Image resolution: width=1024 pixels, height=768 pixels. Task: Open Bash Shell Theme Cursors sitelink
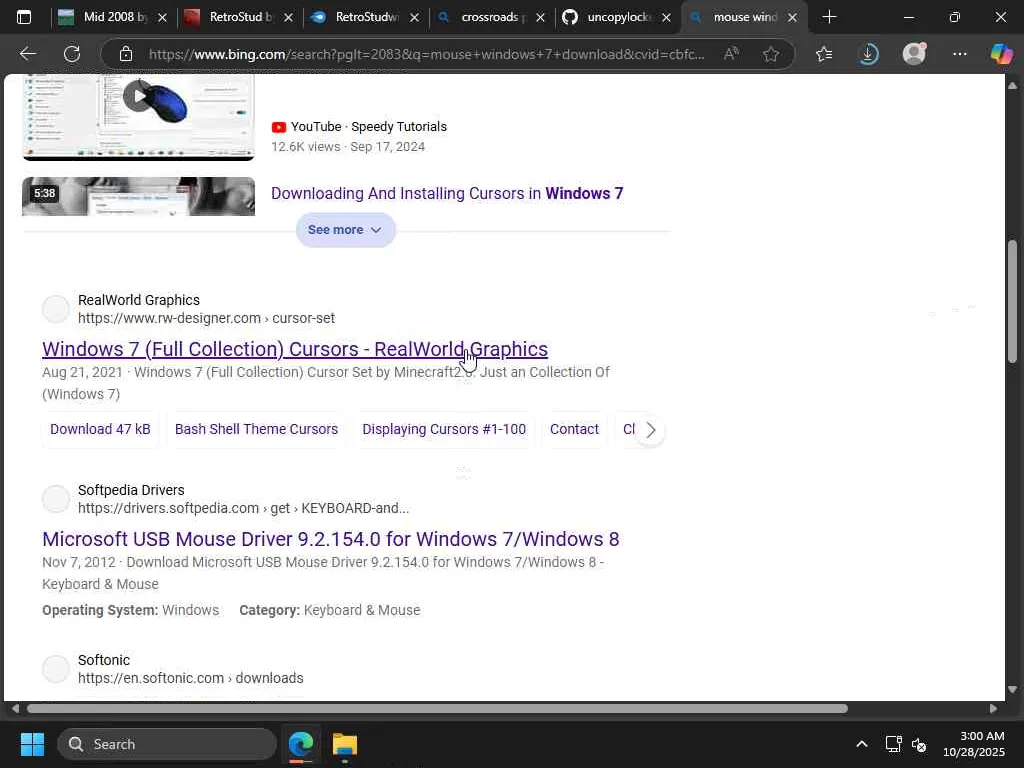click(257, 429)
